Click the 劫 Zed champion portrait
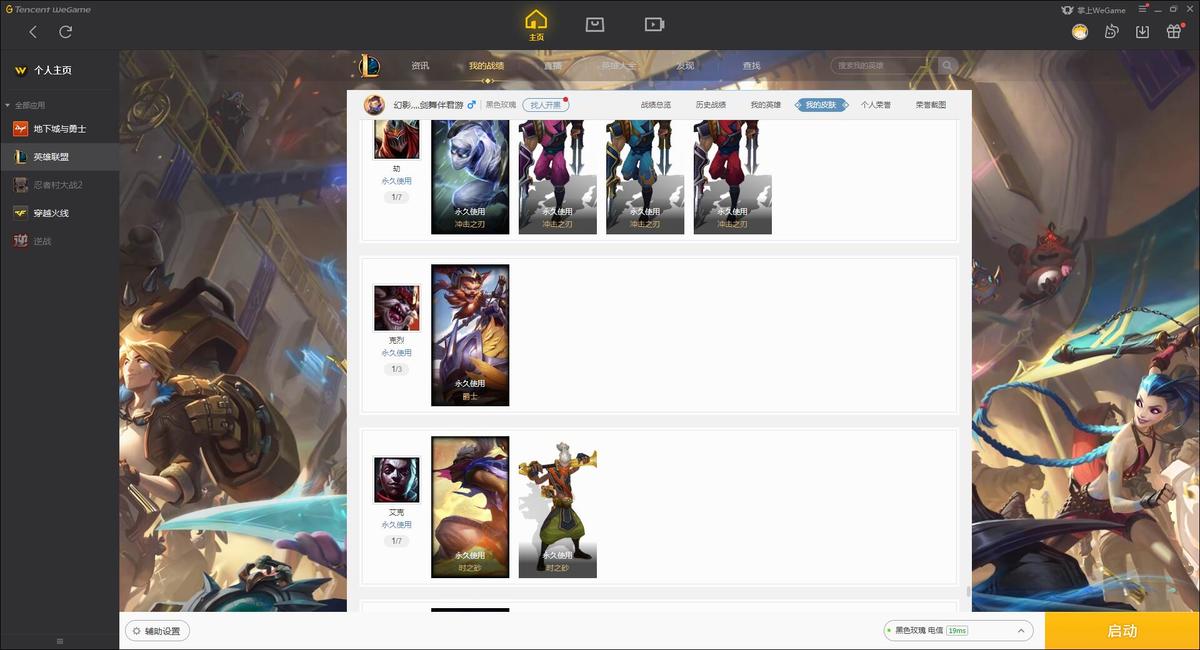Viewport: 1200px width, 650px height. tap(396, 139)
